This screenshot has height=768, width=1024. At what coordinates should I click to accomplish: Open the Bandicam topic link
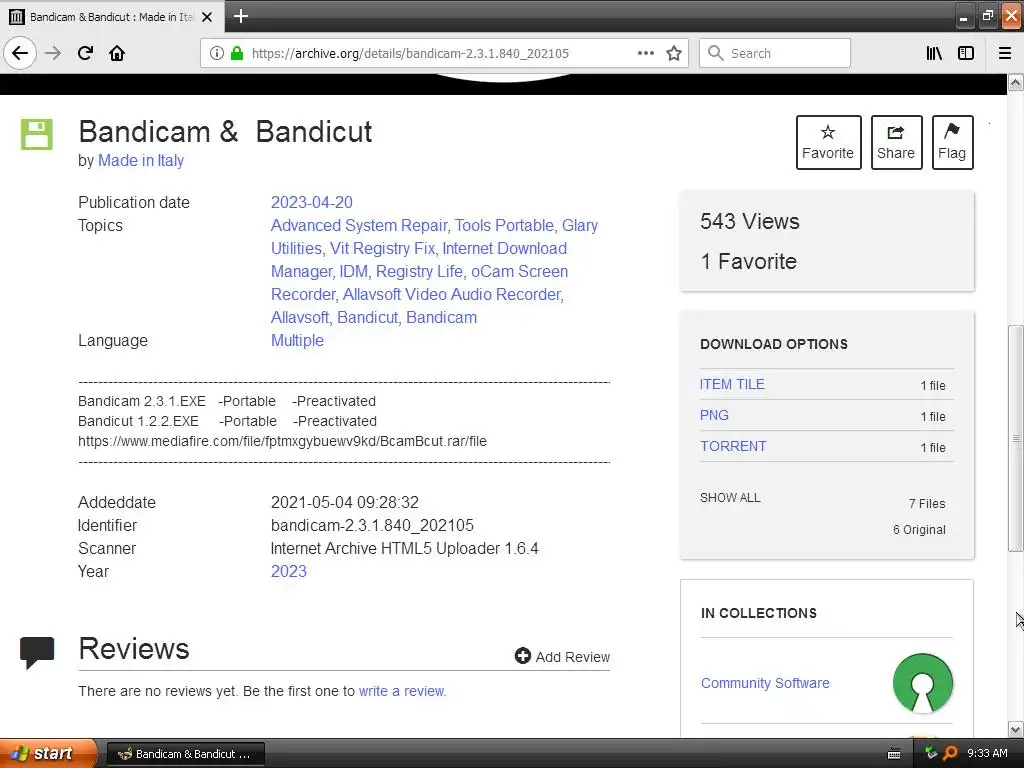(x=441, y=317)
